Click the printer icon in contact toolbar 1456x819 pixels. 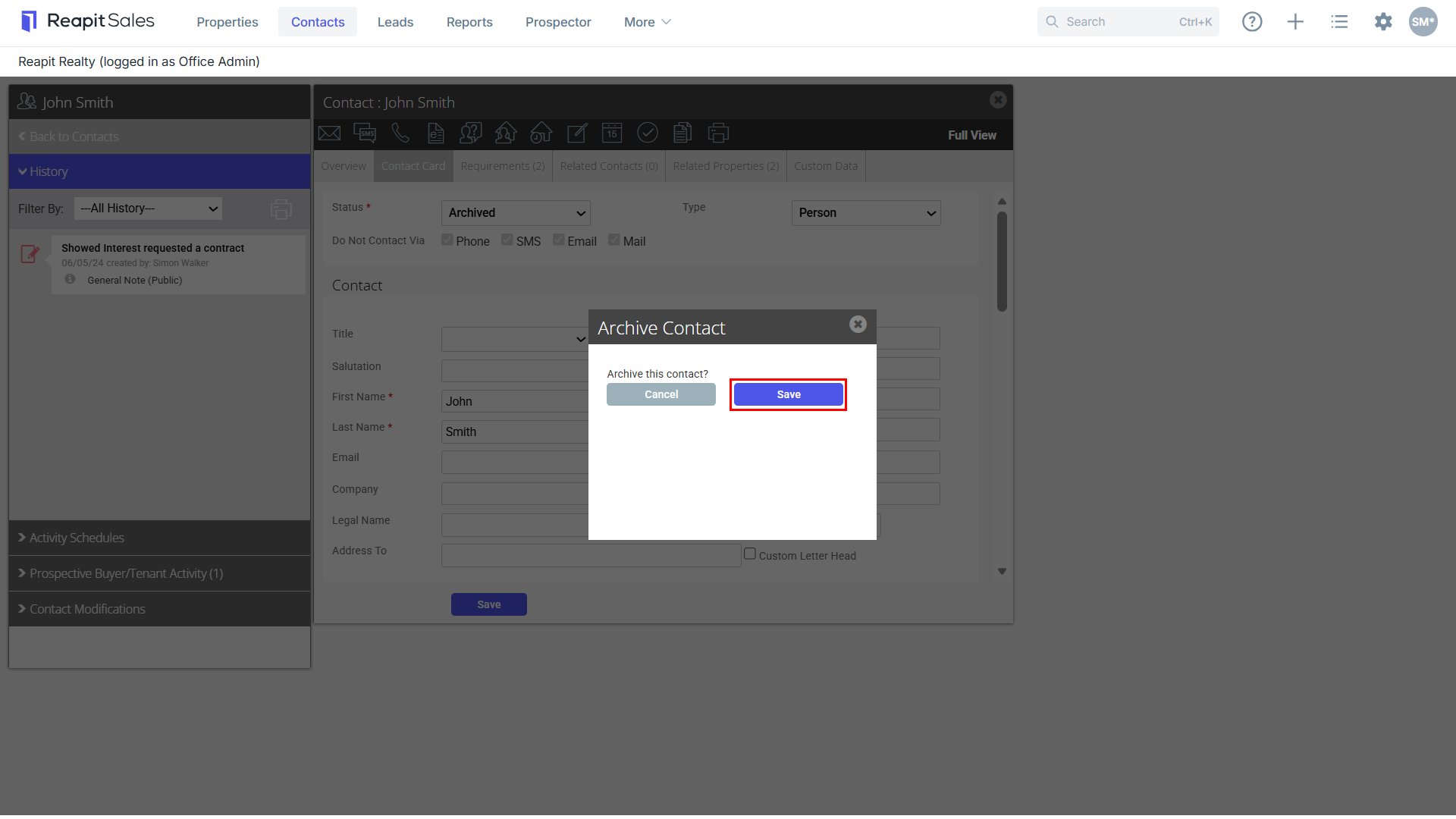coord(718,133)
